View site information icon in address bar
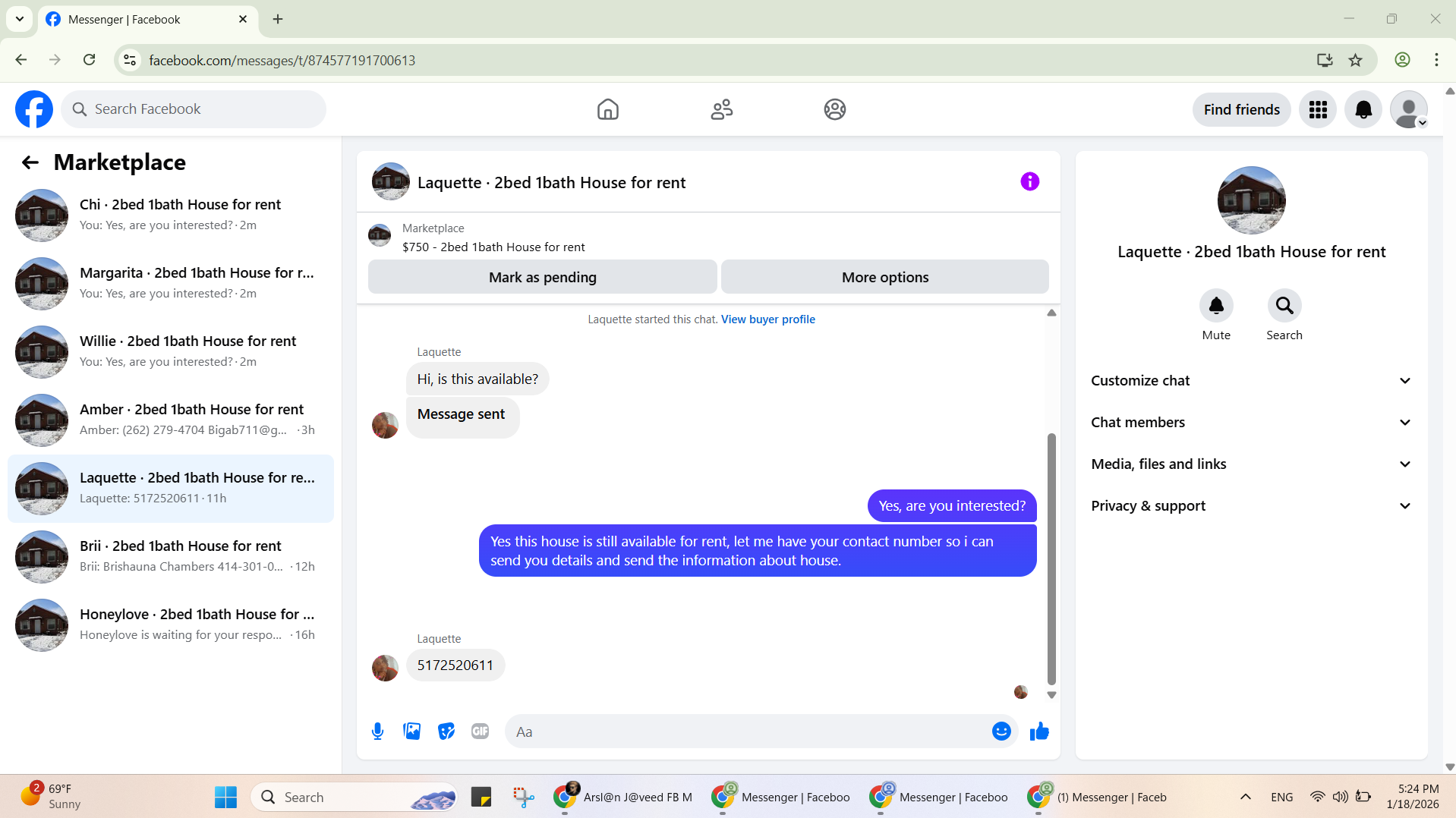This screenshot has height=818, width=1456. [x=131, y=60]
